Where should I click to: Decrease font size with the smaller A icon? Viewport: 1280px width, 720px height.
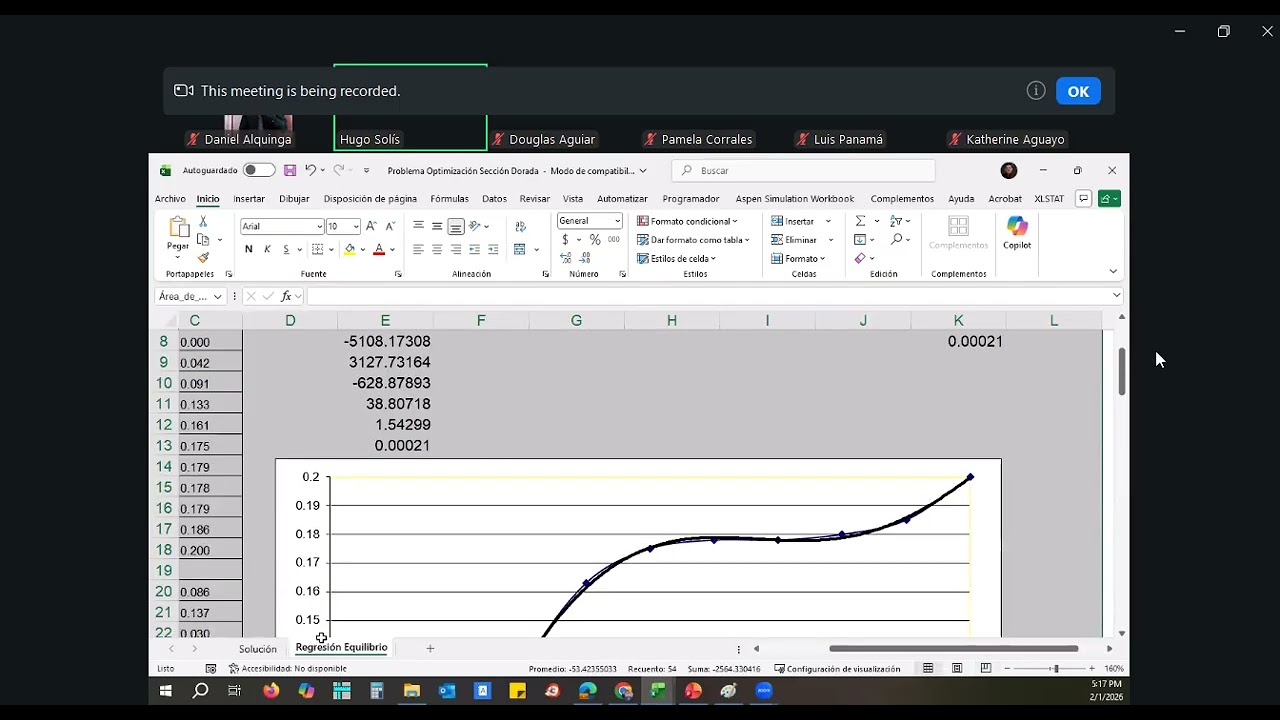[x=390, y=226]
